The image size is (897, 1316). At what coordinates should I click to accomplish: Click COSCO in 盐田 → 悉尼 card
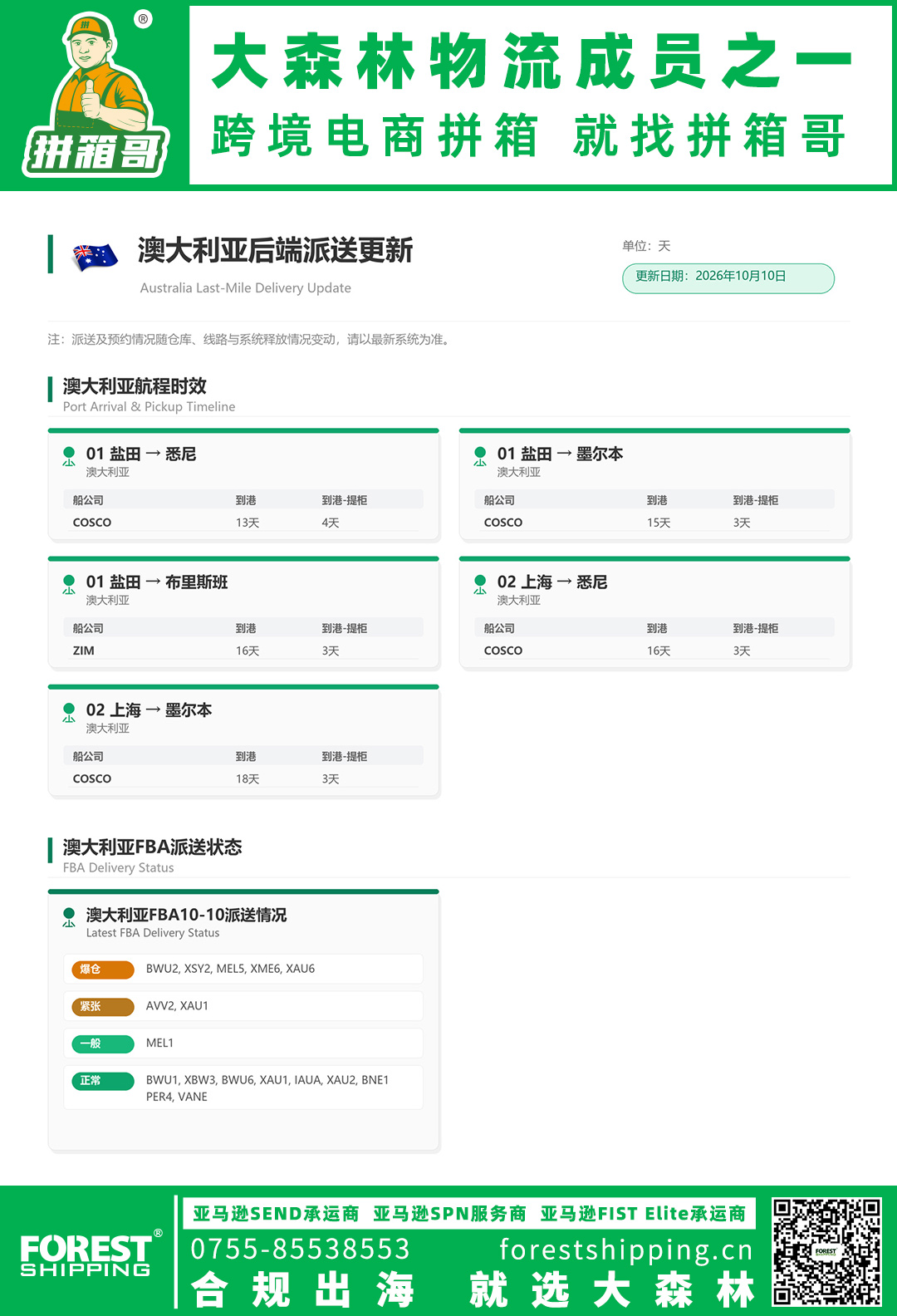pyautogui.click(x=92, y=523)
